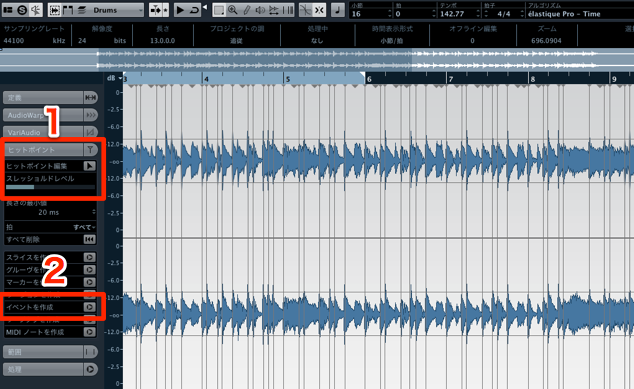The image size is (634, 389).
Task: Click MIDI ノートを作成 play button
Action: click(x=89, y=332)
